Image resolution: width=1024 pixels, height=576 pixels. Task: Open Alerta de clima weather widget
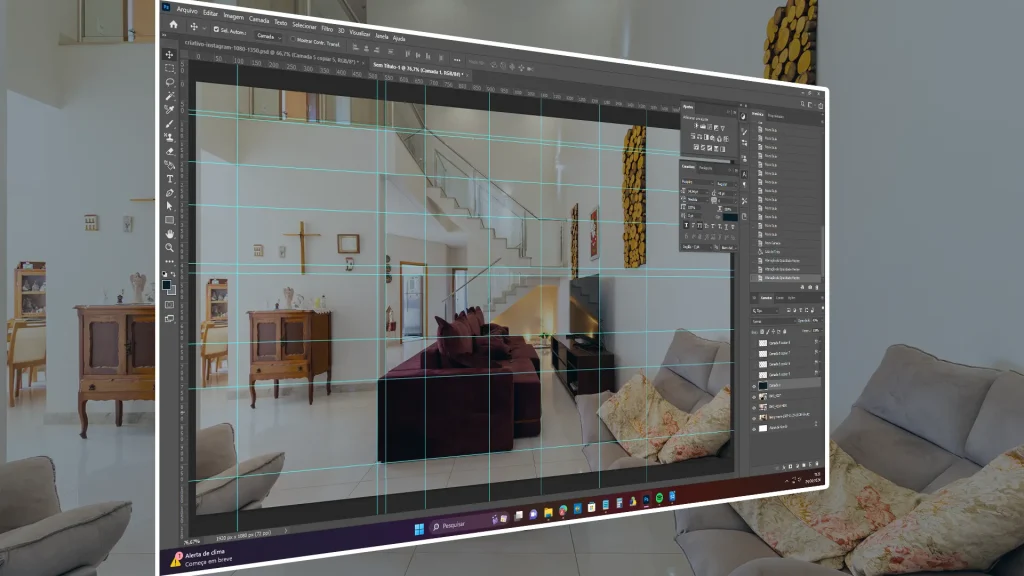(x=201, y=557)
